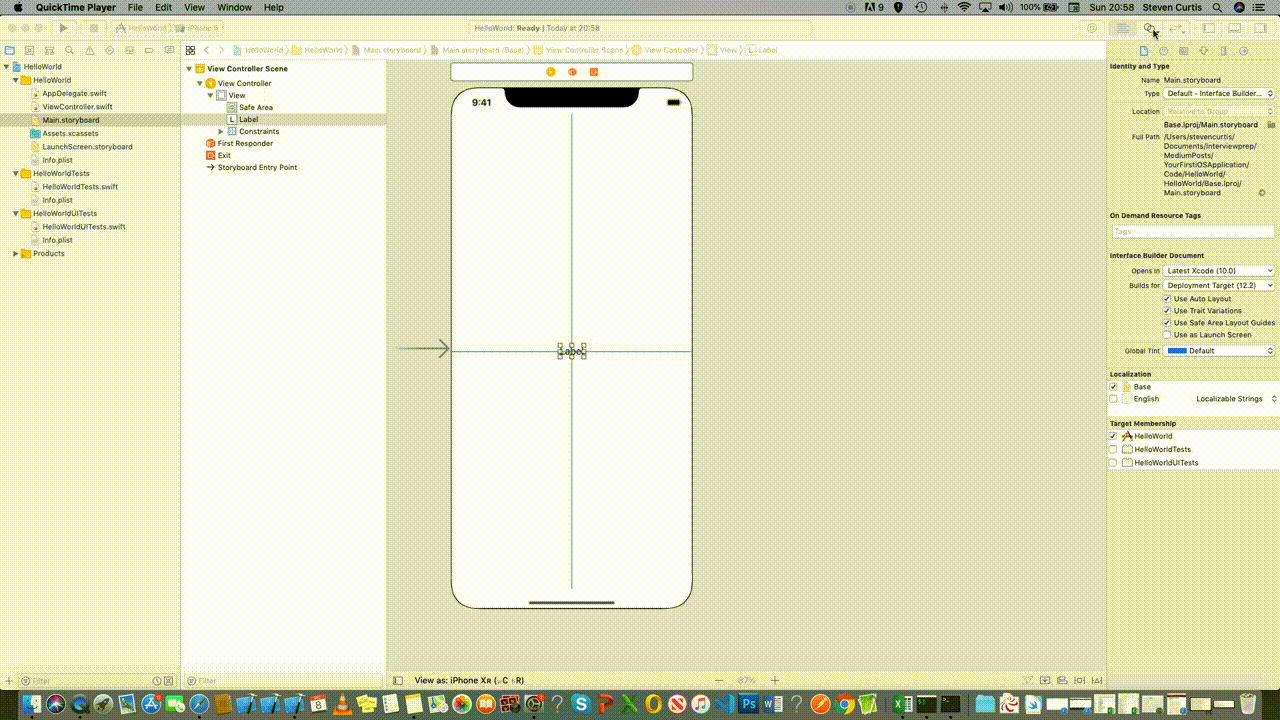Screen dimensions: 1280x720
Task: Toggle the Navigator panel visibility
Action: coord(1208,29)
